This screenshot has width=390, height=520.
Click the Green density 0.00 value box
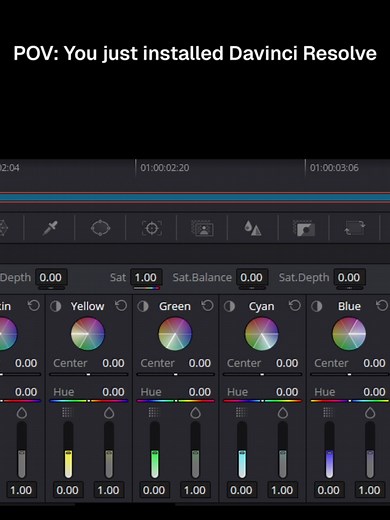[154, 490]
